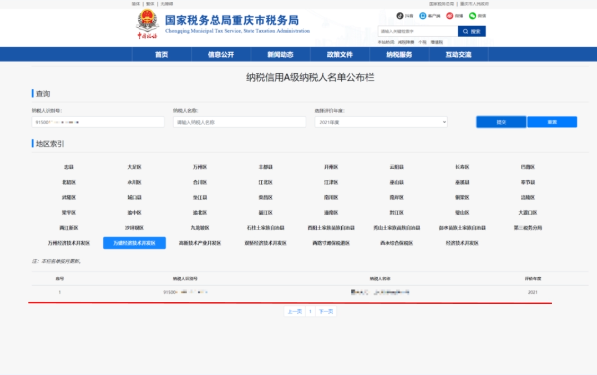Image resolution: width=597 pixels, height=375 pixels.
Task: Select 涪陵区 in the region index
Action: (528, 198)
